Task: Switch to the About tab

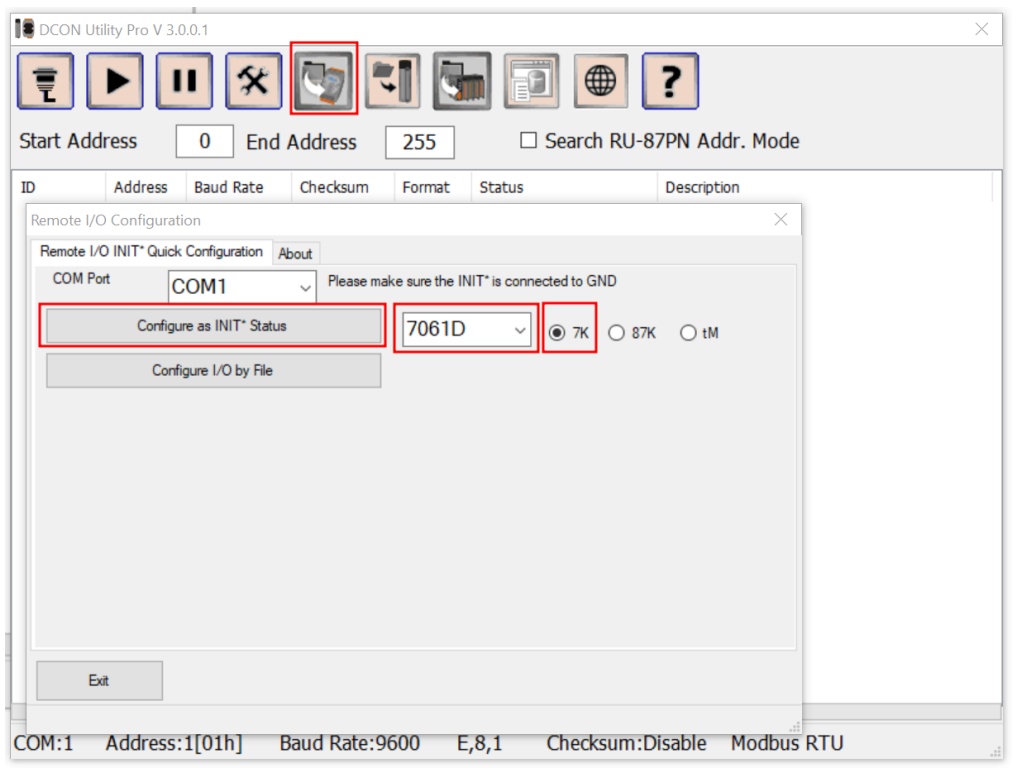Action: (295, 253)
